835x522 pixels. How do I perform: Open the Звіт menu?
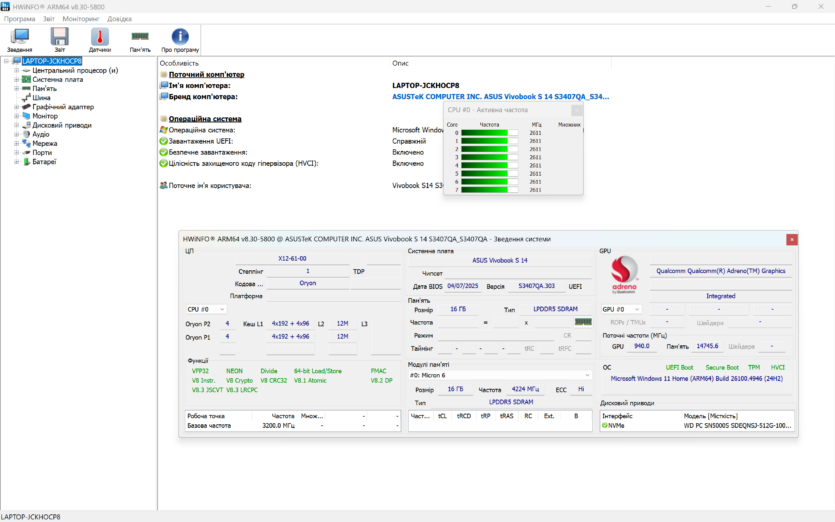49,19
